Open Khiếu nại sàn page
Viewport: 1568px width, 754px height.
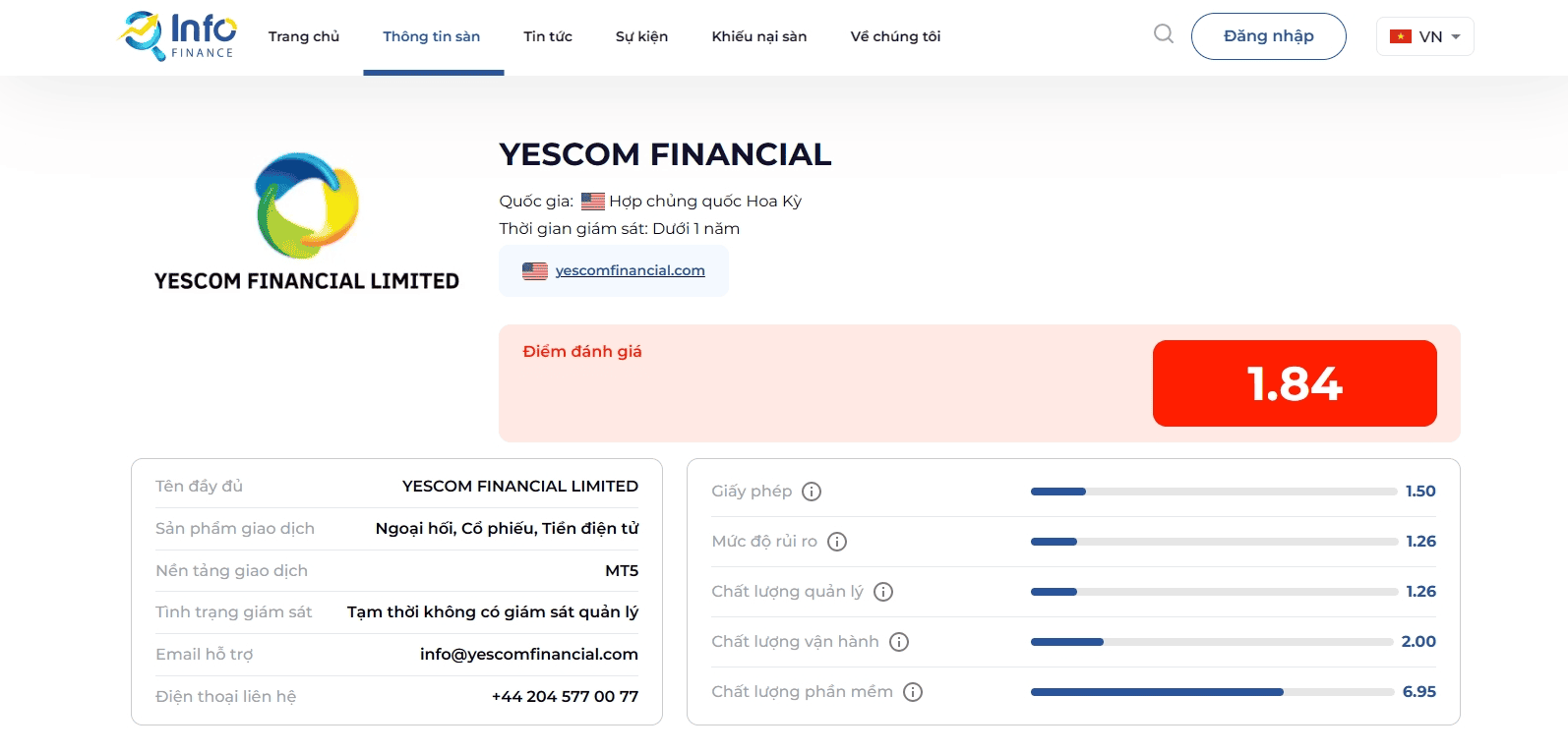tap(759, 36)
